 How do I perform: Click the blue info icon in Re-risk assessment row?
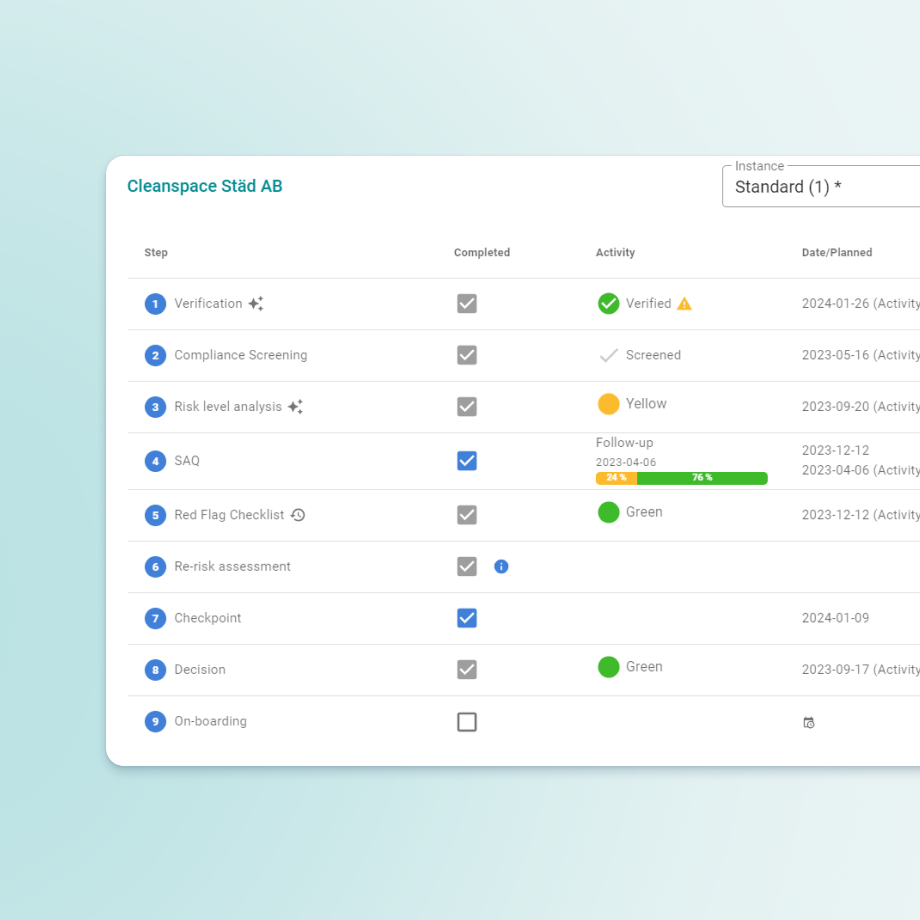pos(501,566)
